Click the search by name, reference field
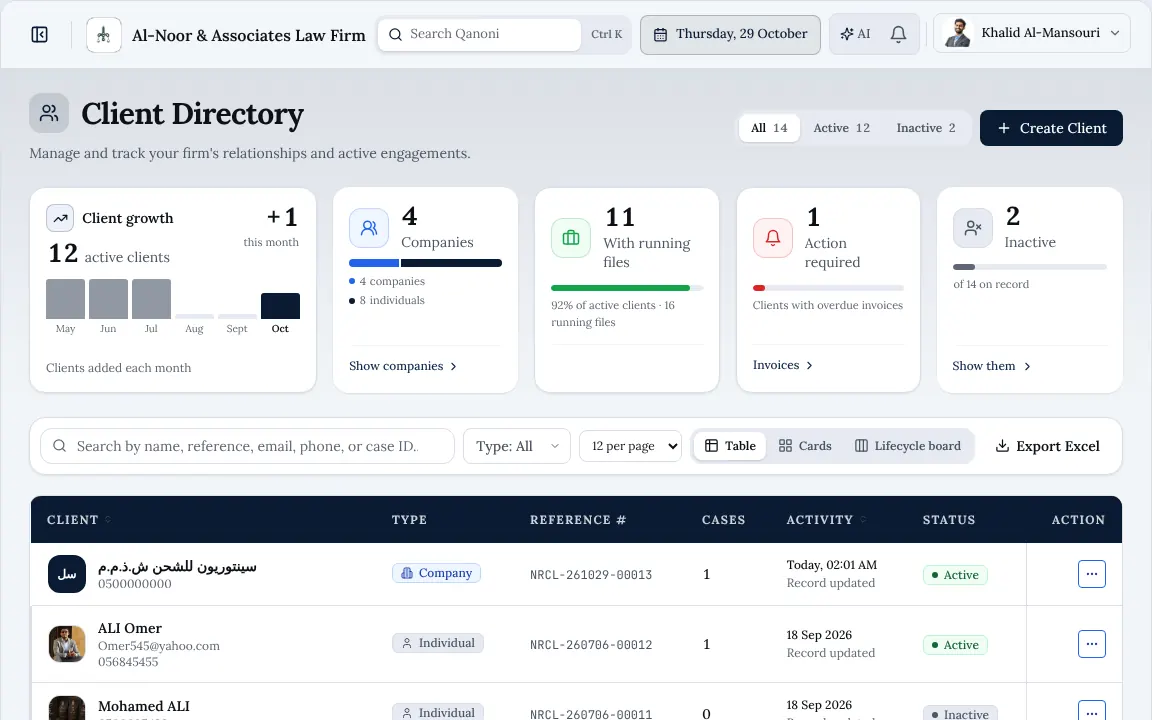The image size is (1152, 720). coord(247,446)
